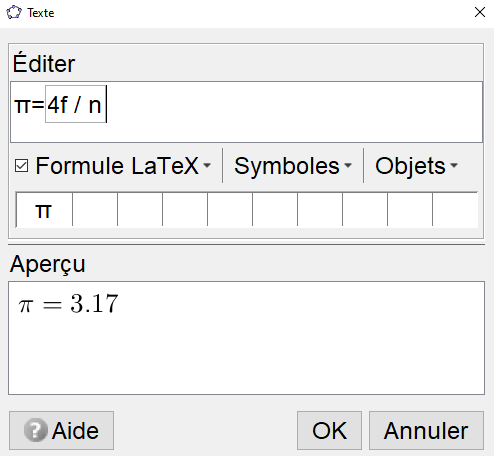Confirm the text with OK

[329, 430]
